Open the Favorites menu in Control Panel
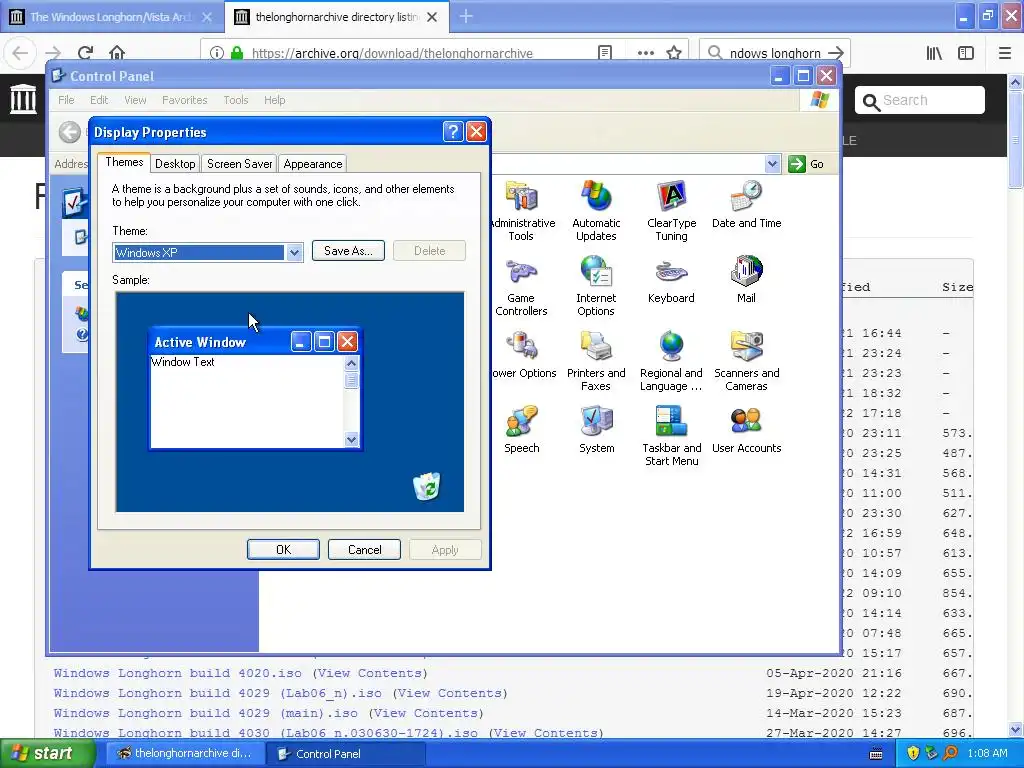This screenshot has height=768, width=1024. [185, 100]
